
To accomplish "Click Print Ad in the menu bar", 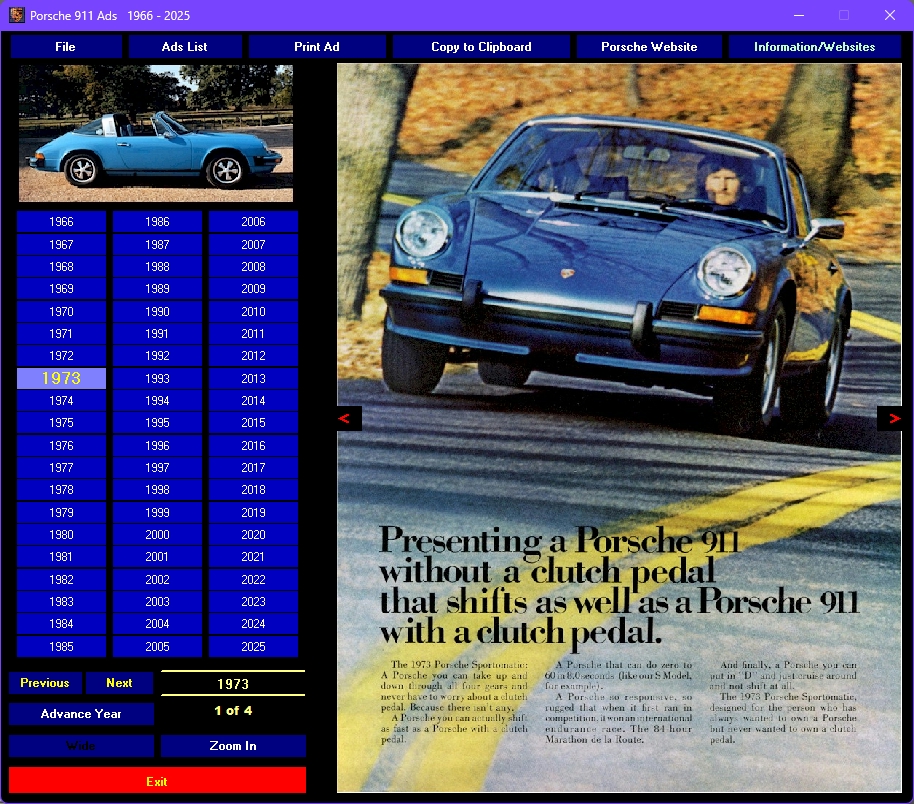I will (x=317, y=47).
